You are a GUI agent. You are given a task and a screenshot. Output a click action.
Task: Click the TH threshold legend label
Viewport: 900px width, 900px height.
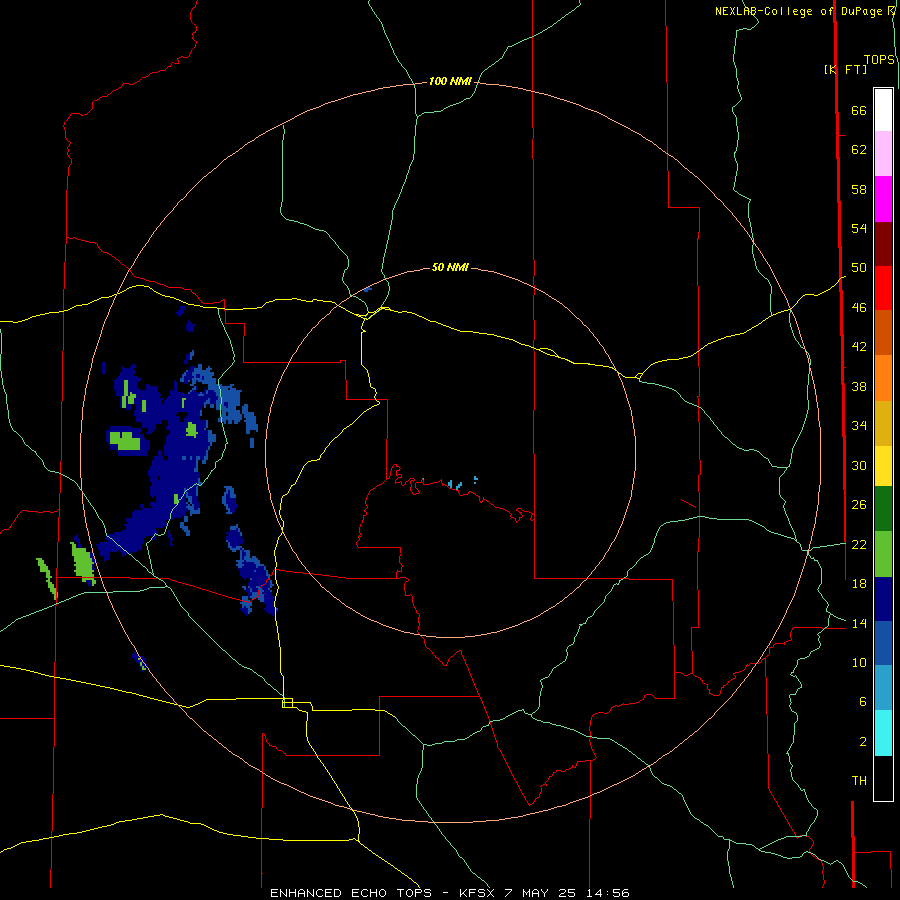coord(859,781)
